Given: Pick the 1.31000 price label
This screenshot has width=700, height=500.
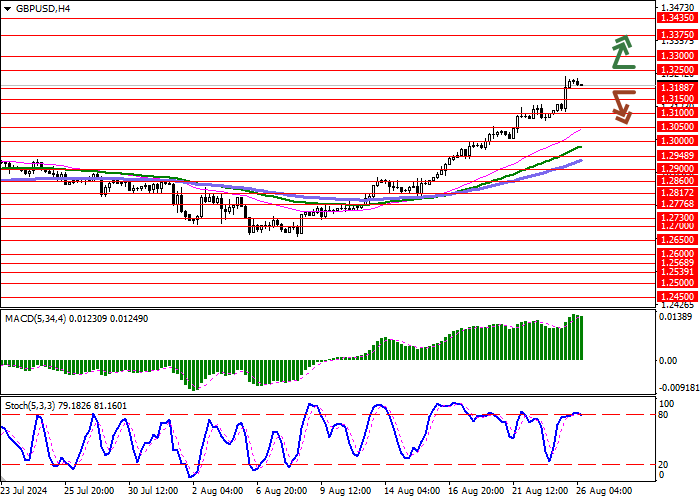Looking at the screenshot, I should (x=677, y=113).
